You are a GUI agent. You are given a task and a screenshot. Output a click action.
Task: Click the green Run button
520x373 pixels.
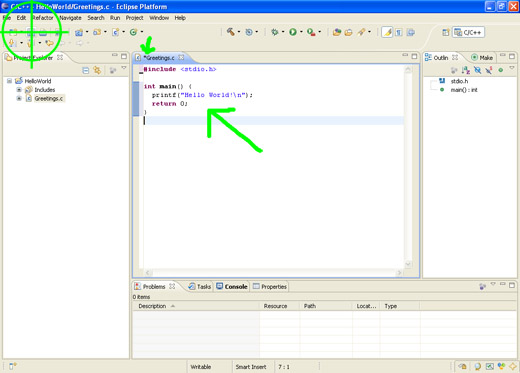(293, 32)
